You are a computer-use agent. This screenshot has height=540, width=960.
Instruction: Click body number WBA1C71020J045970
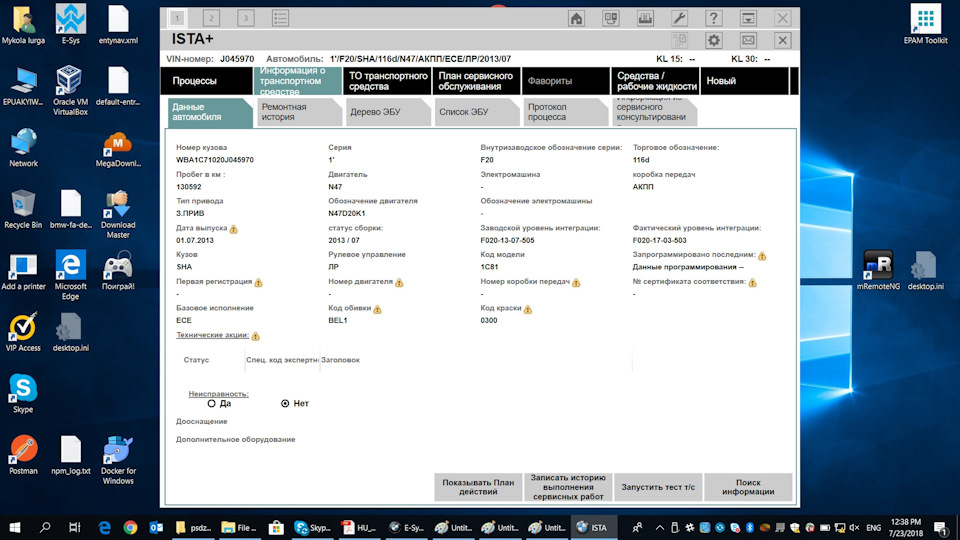pos(215,160)
